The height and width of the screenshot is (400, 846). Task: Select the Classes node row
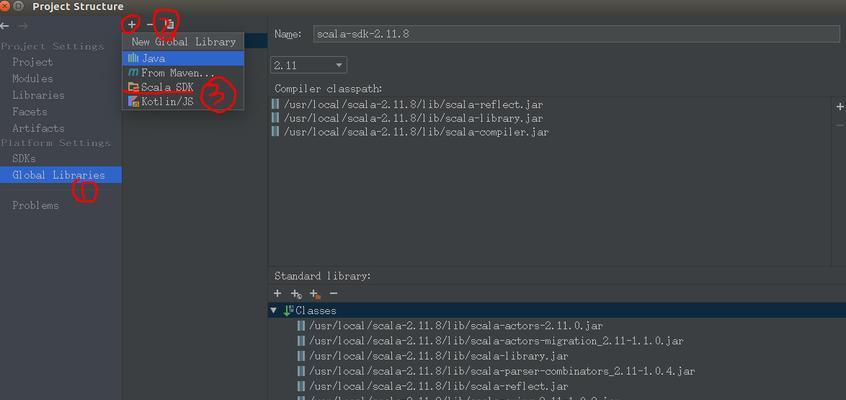(x=557, y=311)
